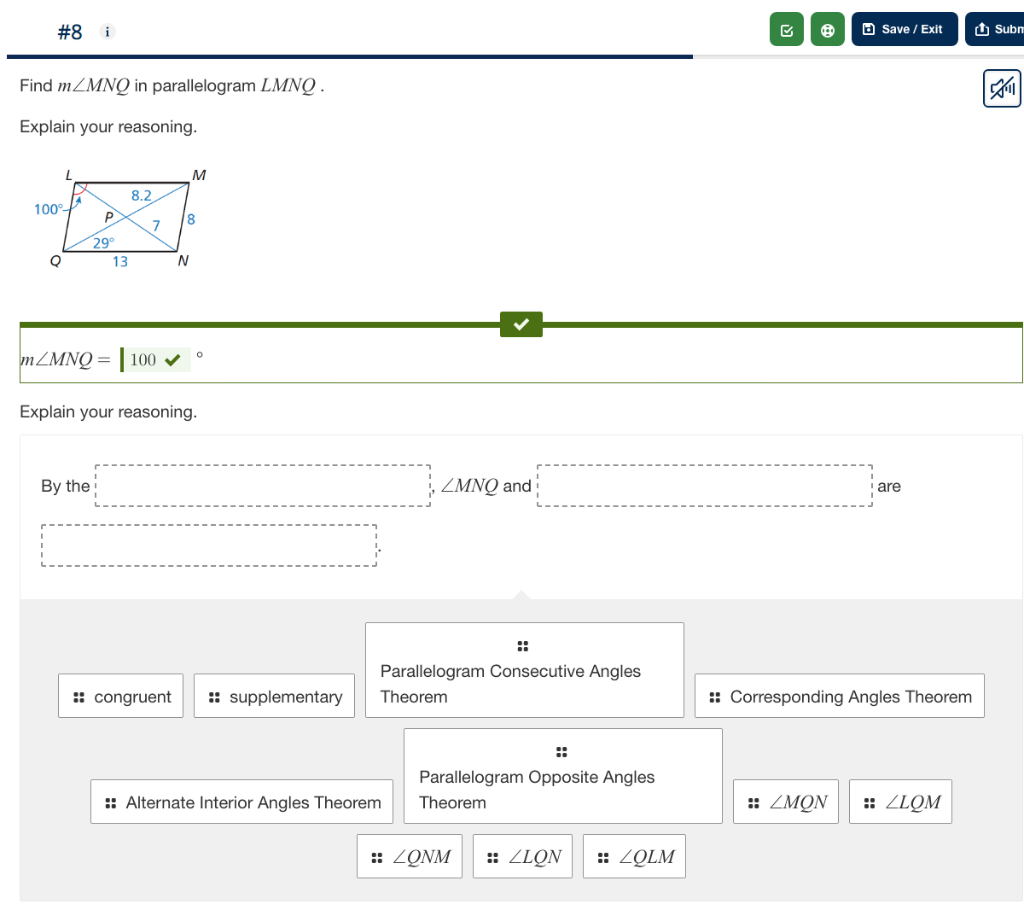The image size is (1024, 904).
Task: Click the grip handle on the supplementary tile
Action: point(215,695)
